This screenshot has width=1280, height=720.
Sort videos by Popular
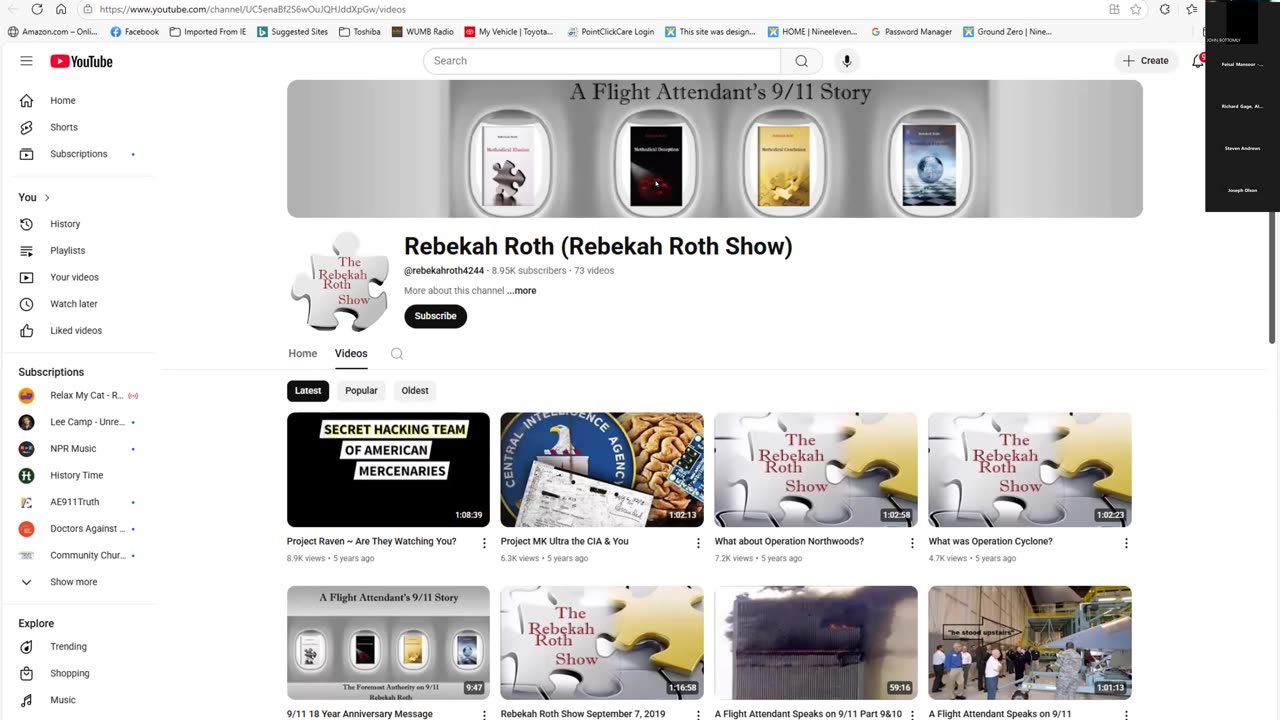(x=361, y=391)
